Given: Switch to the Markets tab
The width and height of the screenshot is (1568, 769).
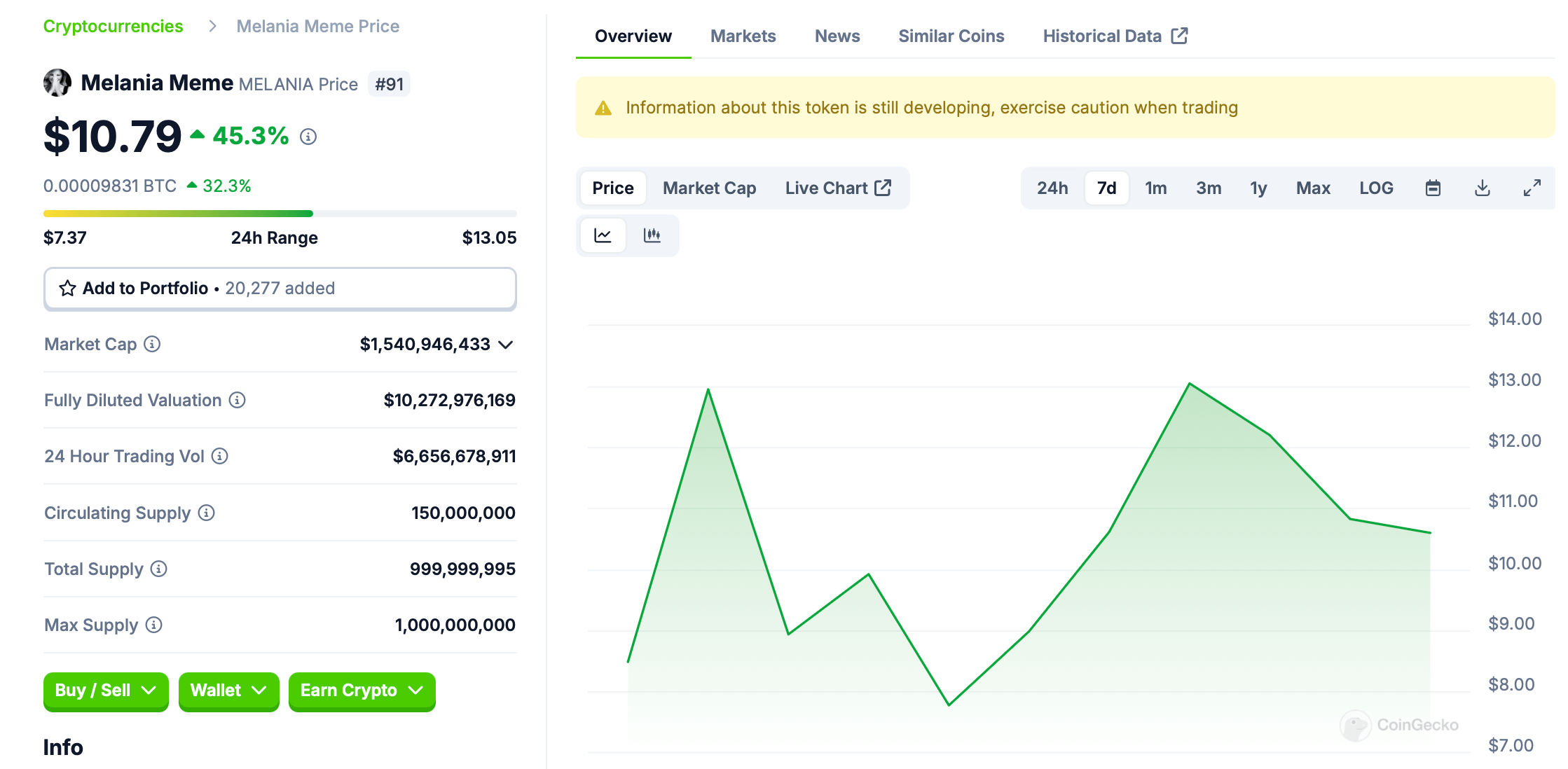Looking at the screenshot, I should tap(743, 36).
